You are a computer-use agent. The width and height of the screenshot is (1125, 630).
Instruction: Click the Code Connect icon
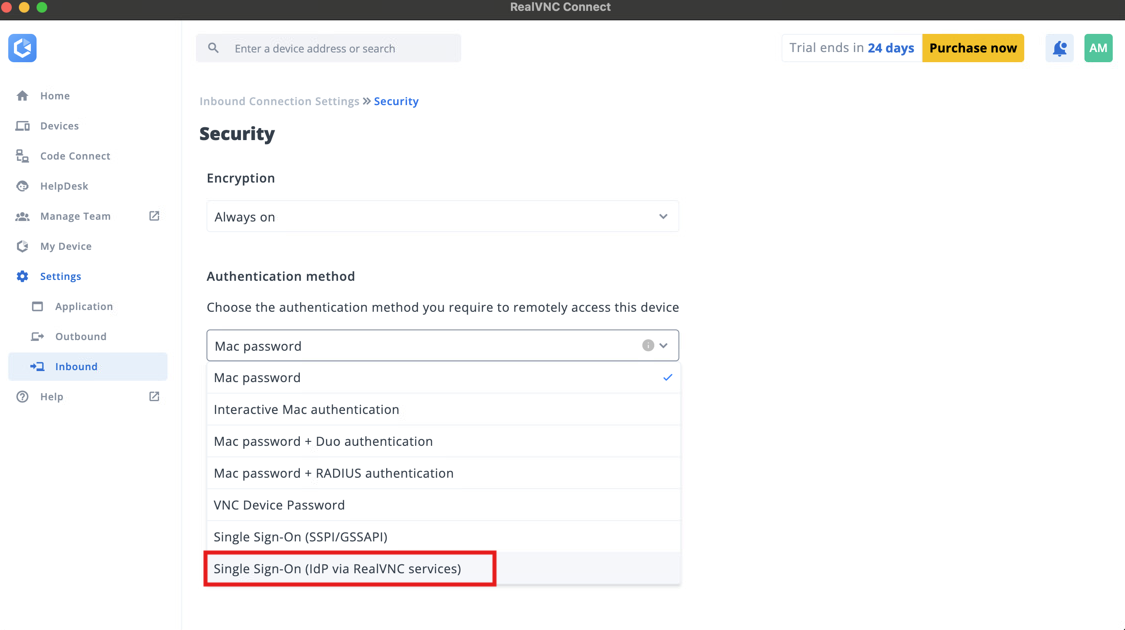22,156
